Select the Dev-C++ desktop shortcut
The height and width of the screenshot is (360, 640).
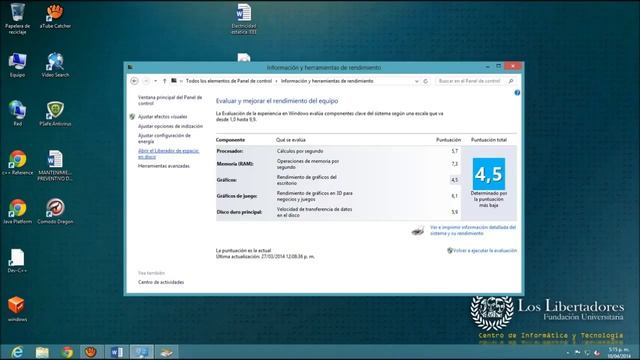point(17,260)
